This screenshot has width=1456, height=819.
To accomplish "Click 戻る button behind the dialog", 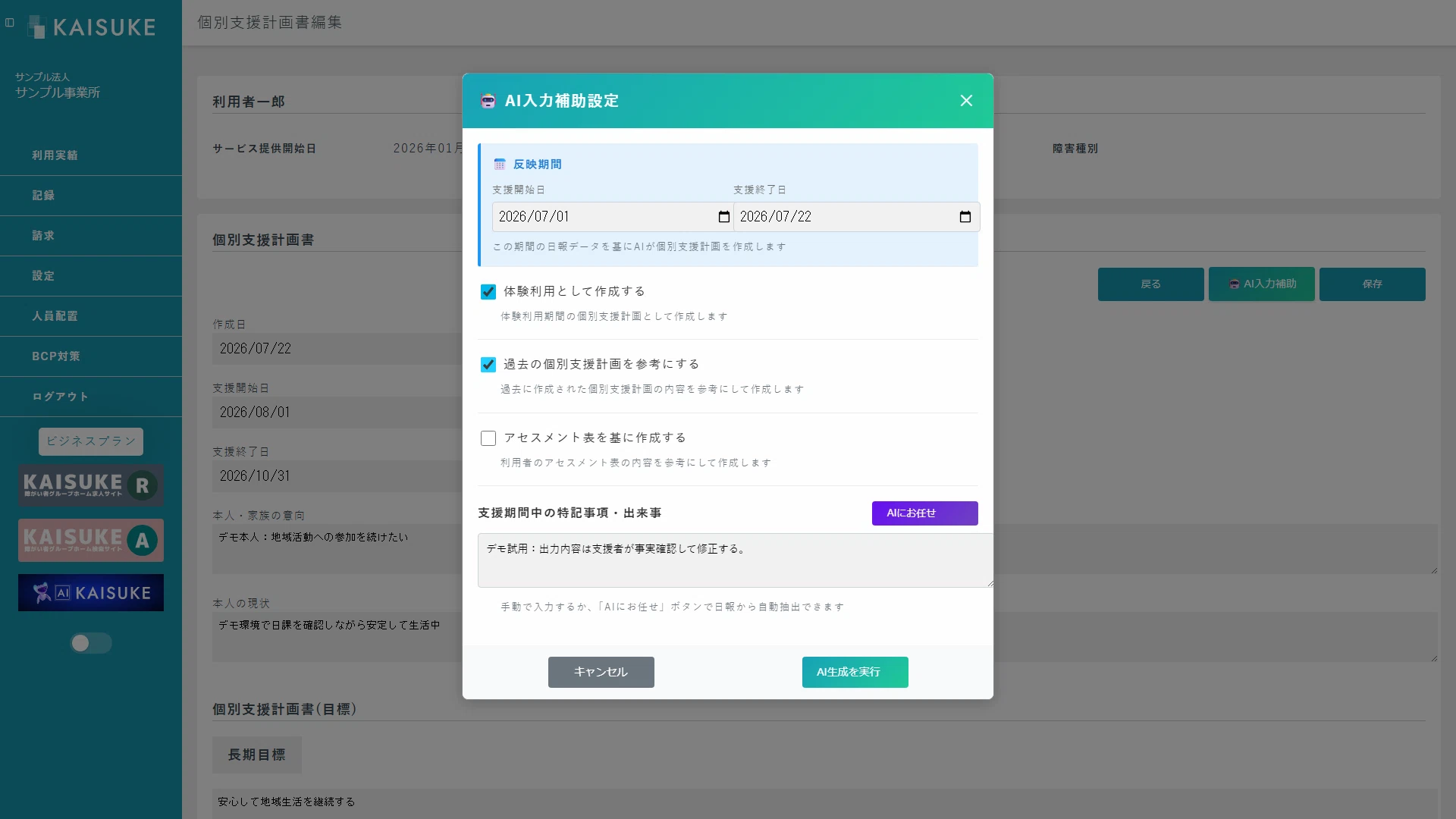I will pos(1150,284).
